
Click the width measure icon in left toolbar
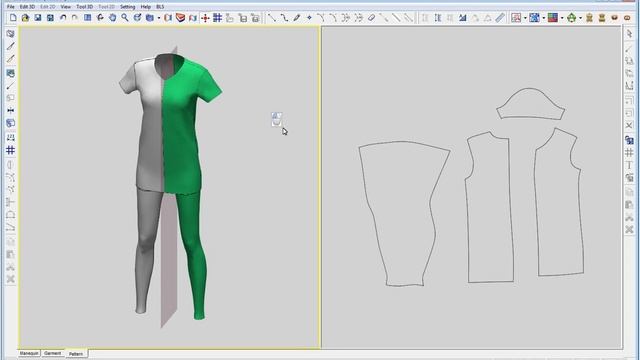click(x=11, y=110)
